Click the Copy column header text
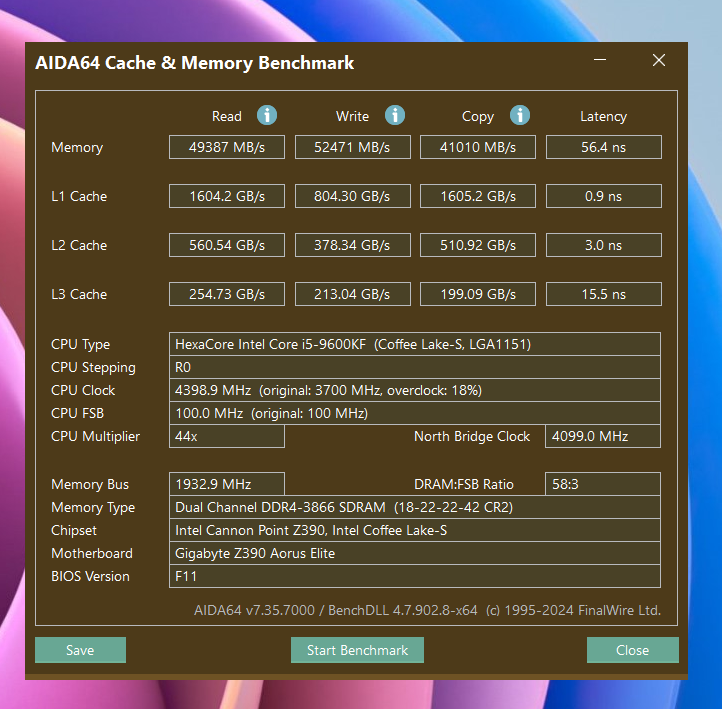This screenshot has width=722, height=709. pyautogui.click(x=478, y=116)
